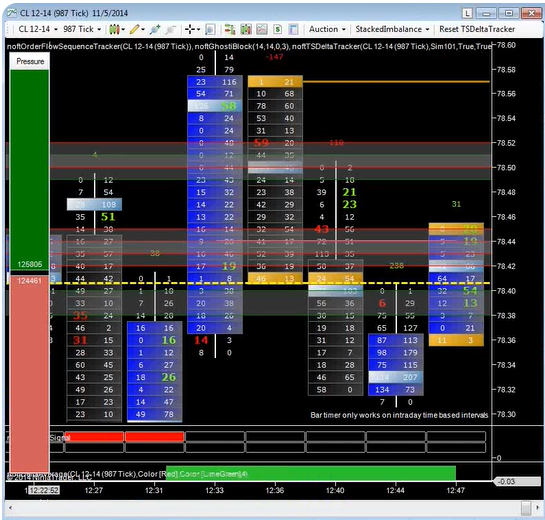Screen dimensions: 545x520
Task: Toggle the L link button in title bar
Action: tap(467, 14)
